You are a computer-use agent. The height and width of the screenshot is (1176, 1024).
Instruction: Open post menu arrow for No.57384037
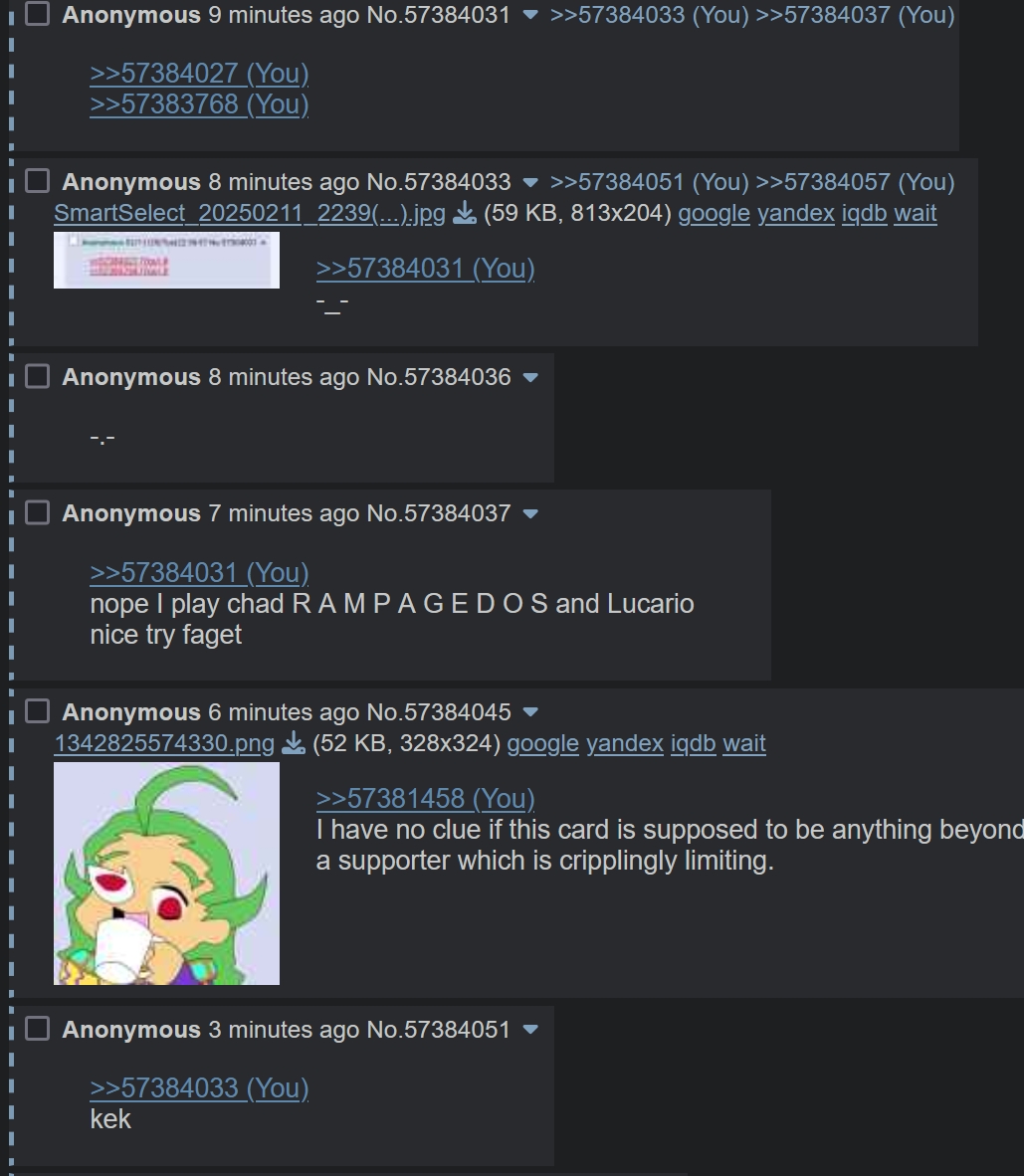pos(530,513)
